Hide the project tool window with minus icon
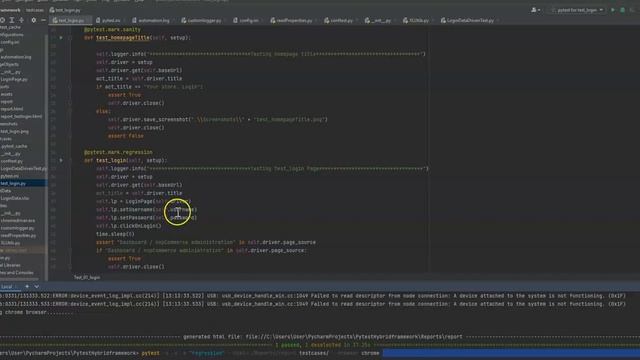The width and height of the screenshot is (640, 360). point(43,20)
